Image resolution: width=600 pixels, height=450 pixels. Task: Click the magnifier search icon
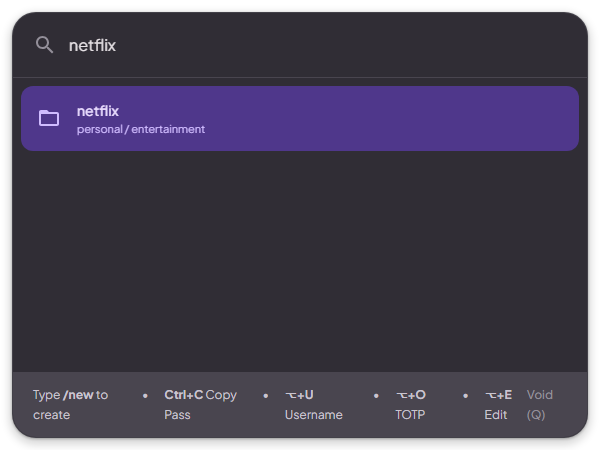click(44, 45)
